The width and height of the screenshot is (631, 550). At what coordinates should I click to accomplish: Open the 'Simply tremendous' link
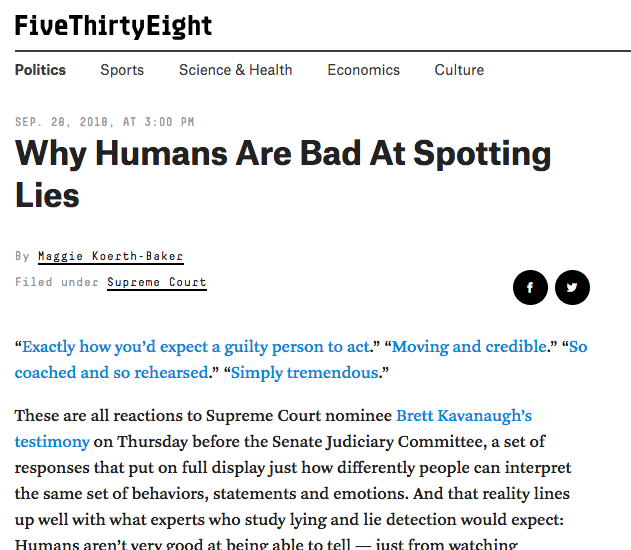[x=305, y=373]
